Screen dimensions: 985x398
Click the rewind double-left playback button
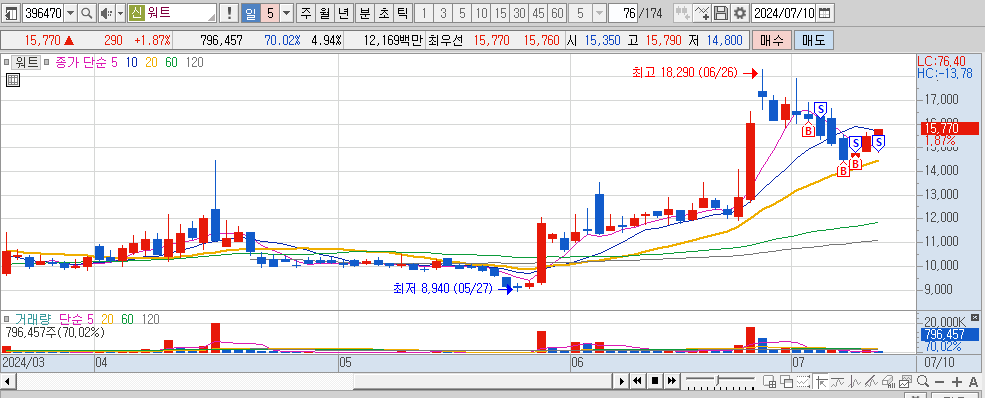click(x=637, y=381)
